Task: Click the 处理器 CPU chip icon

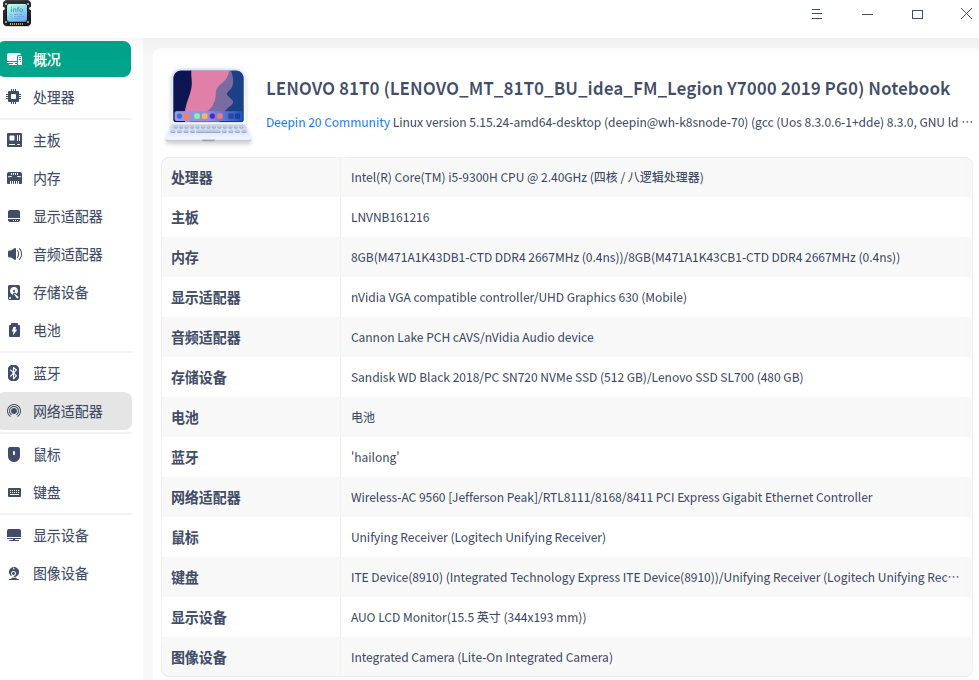Action: (14, 97)
